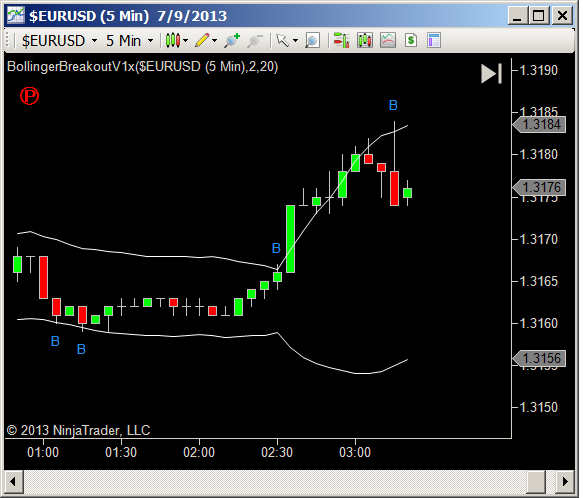Open the $EURUSD instrument dropdown
The height and width of the screenshot is (498, 583).
tap(59, 41)
